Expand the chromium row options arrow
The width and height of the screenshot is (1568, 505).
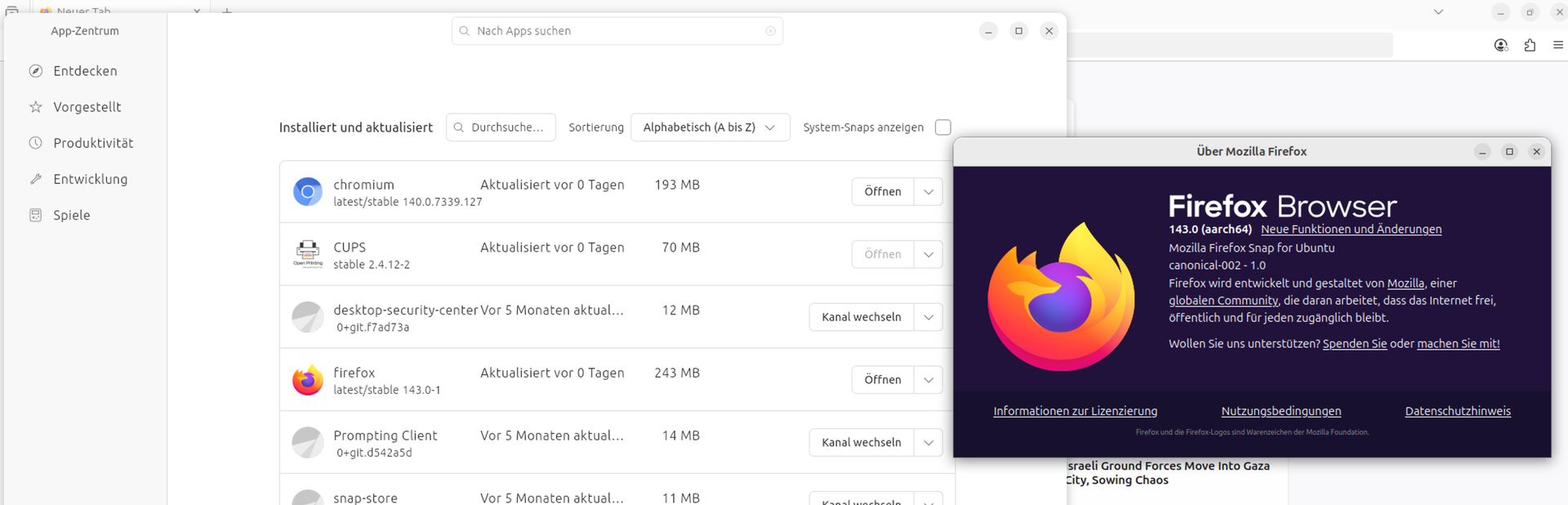pyautogui.click(x=929, y=191)
